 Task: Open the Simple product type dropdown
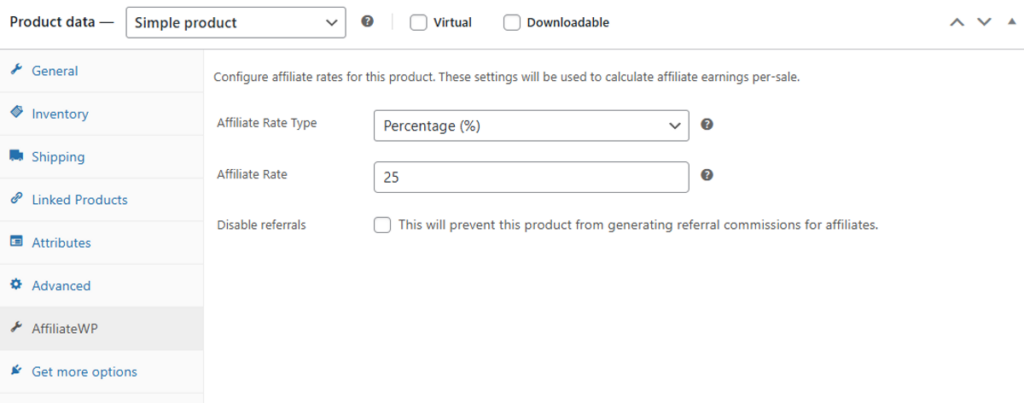coord(236,23)
